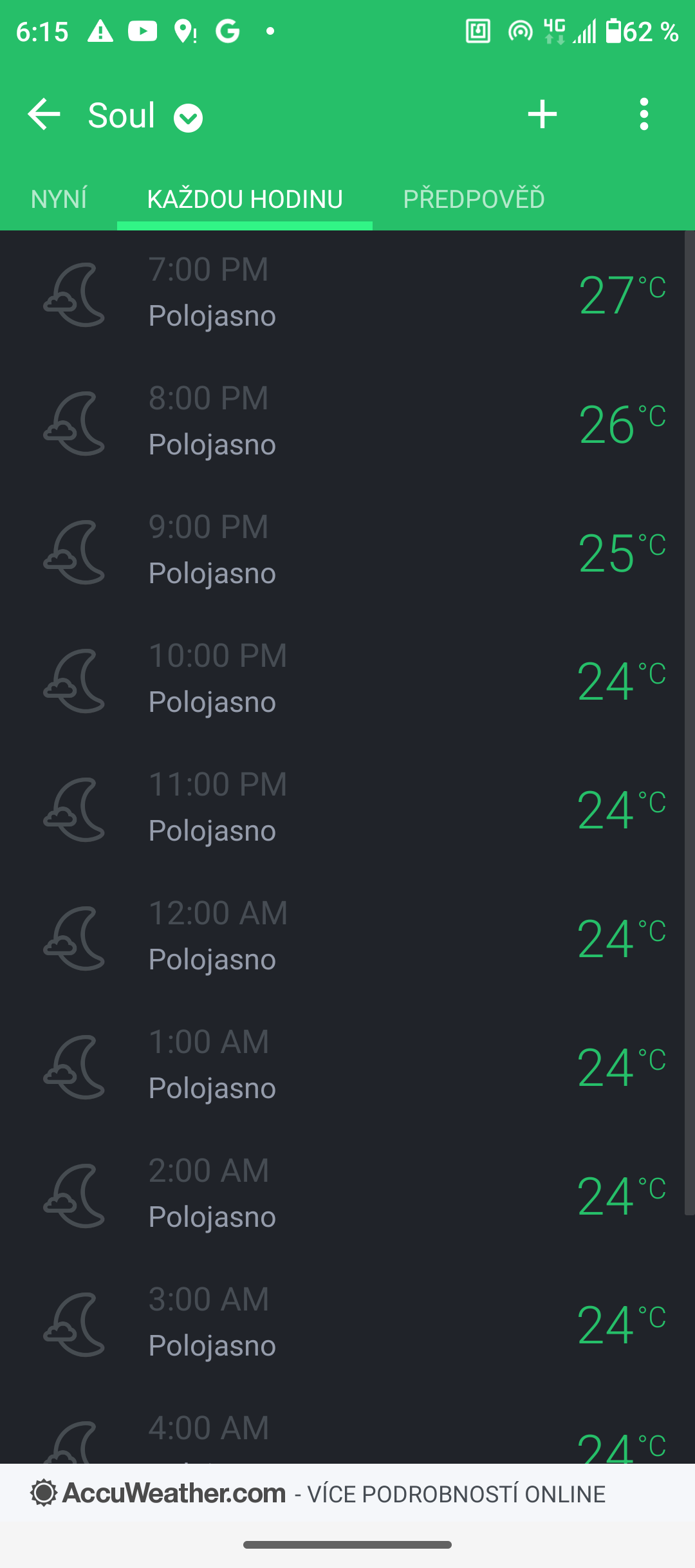The width and height of the screenshot is (695, 1568).
Task: Tap the AccuWeather sun logo icon
Action: pyautogui.click(x=44, y=1493)
